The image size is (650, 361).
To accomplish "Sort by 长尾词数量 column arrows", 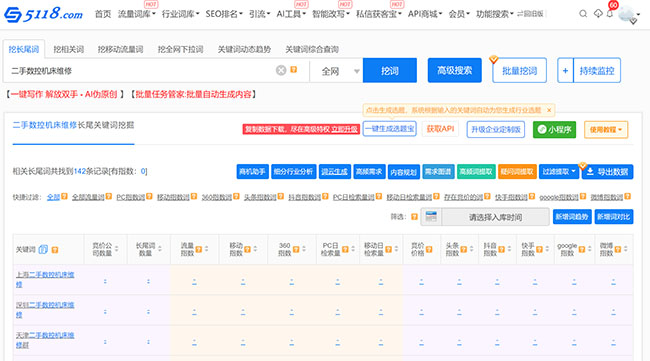I will (160, 249).
